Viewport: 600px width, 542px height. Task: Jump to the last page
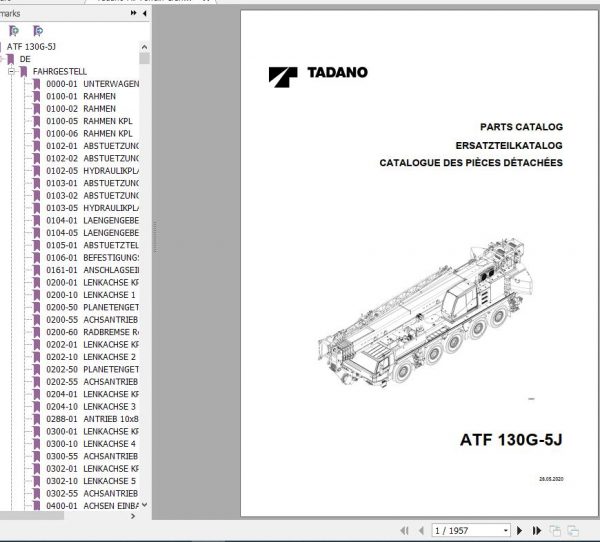(537, 531)
